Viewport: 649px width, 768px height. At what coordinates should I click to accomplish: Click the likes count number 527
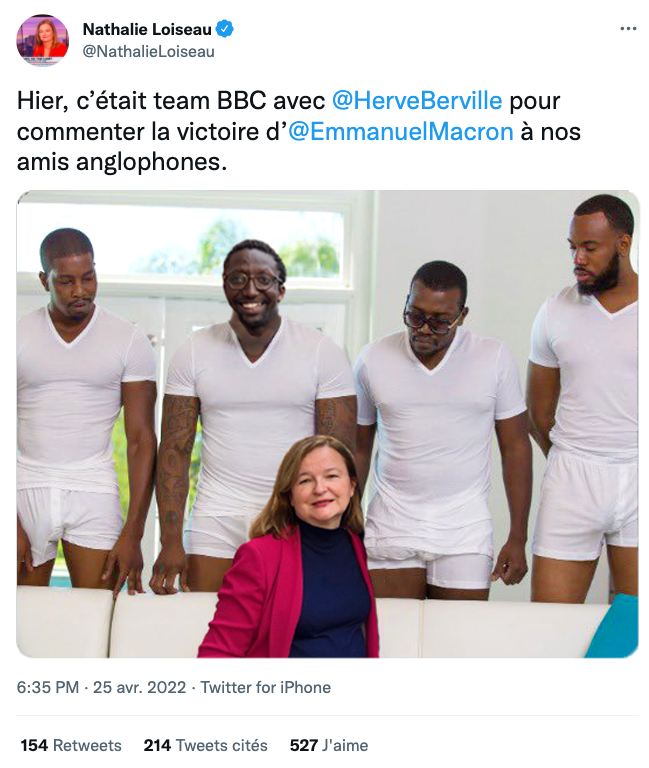coord(304,745)
